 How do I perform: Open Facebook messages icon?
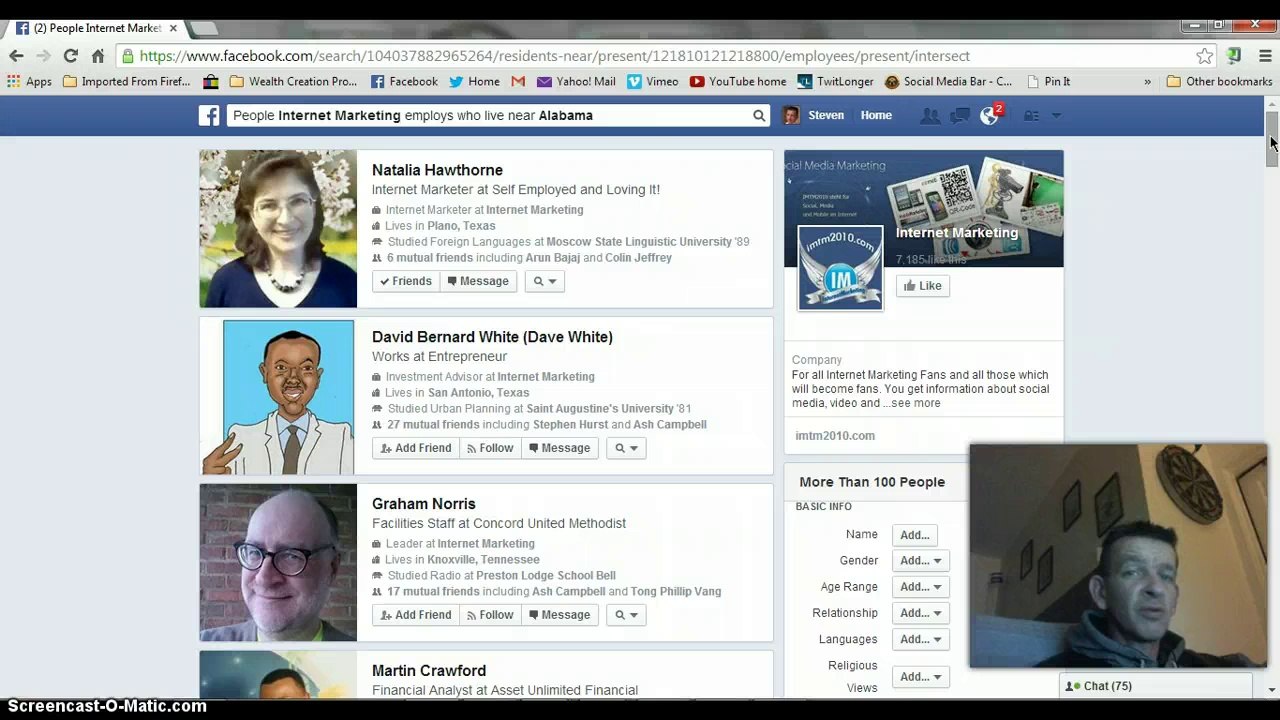pos(960,116)
